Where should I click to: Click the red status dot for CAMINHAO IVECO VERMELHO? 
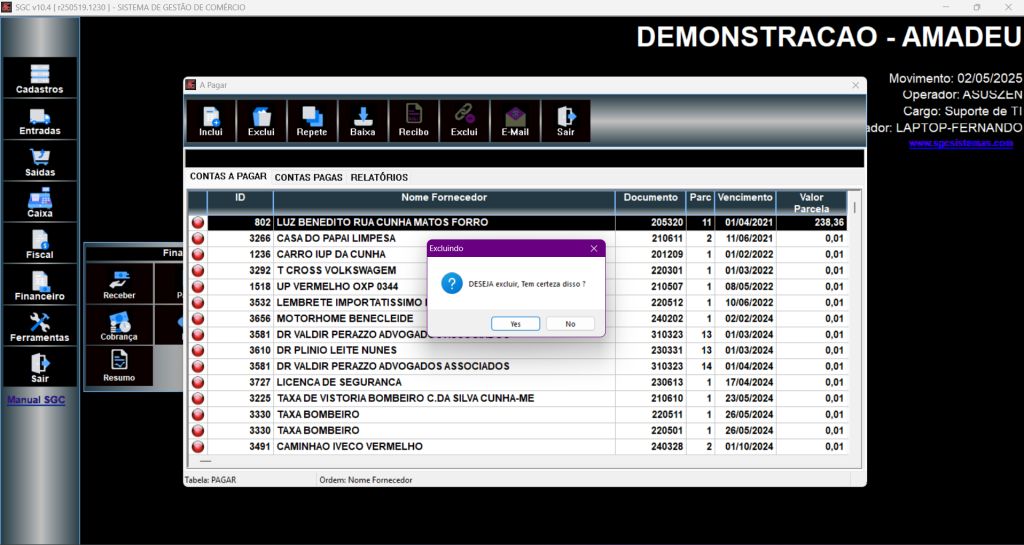(198, 446)
